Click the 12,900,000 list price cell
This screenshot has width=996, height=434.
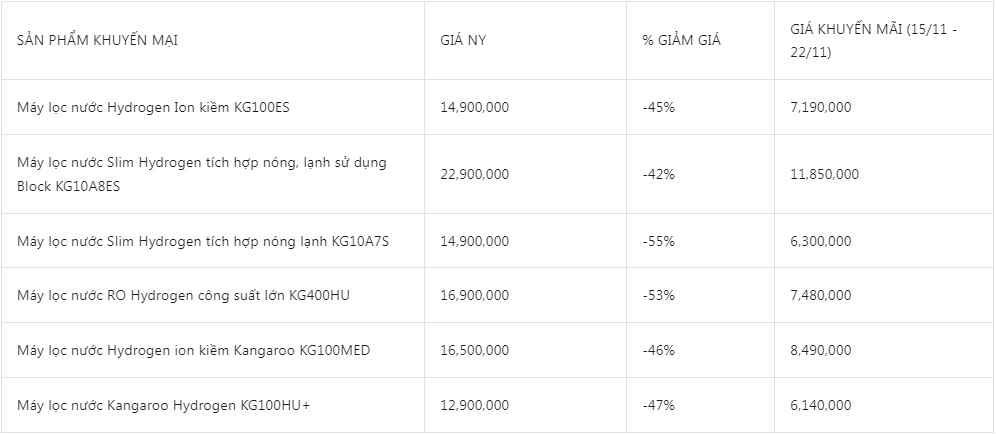[x=474, y=405]
